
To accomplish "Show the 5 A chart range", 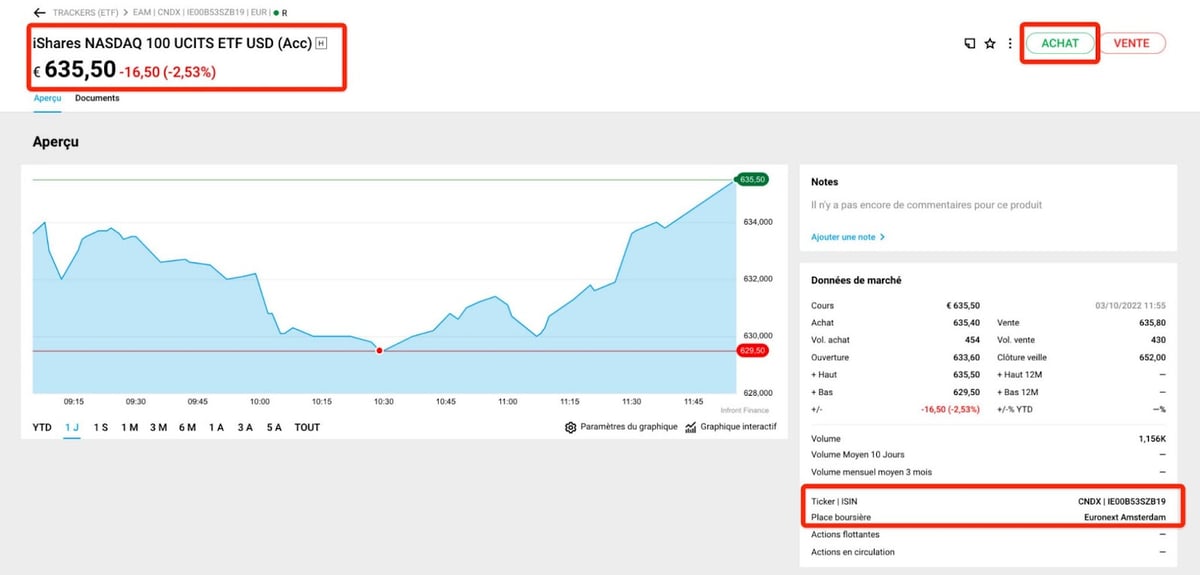I will coord(274,427).
